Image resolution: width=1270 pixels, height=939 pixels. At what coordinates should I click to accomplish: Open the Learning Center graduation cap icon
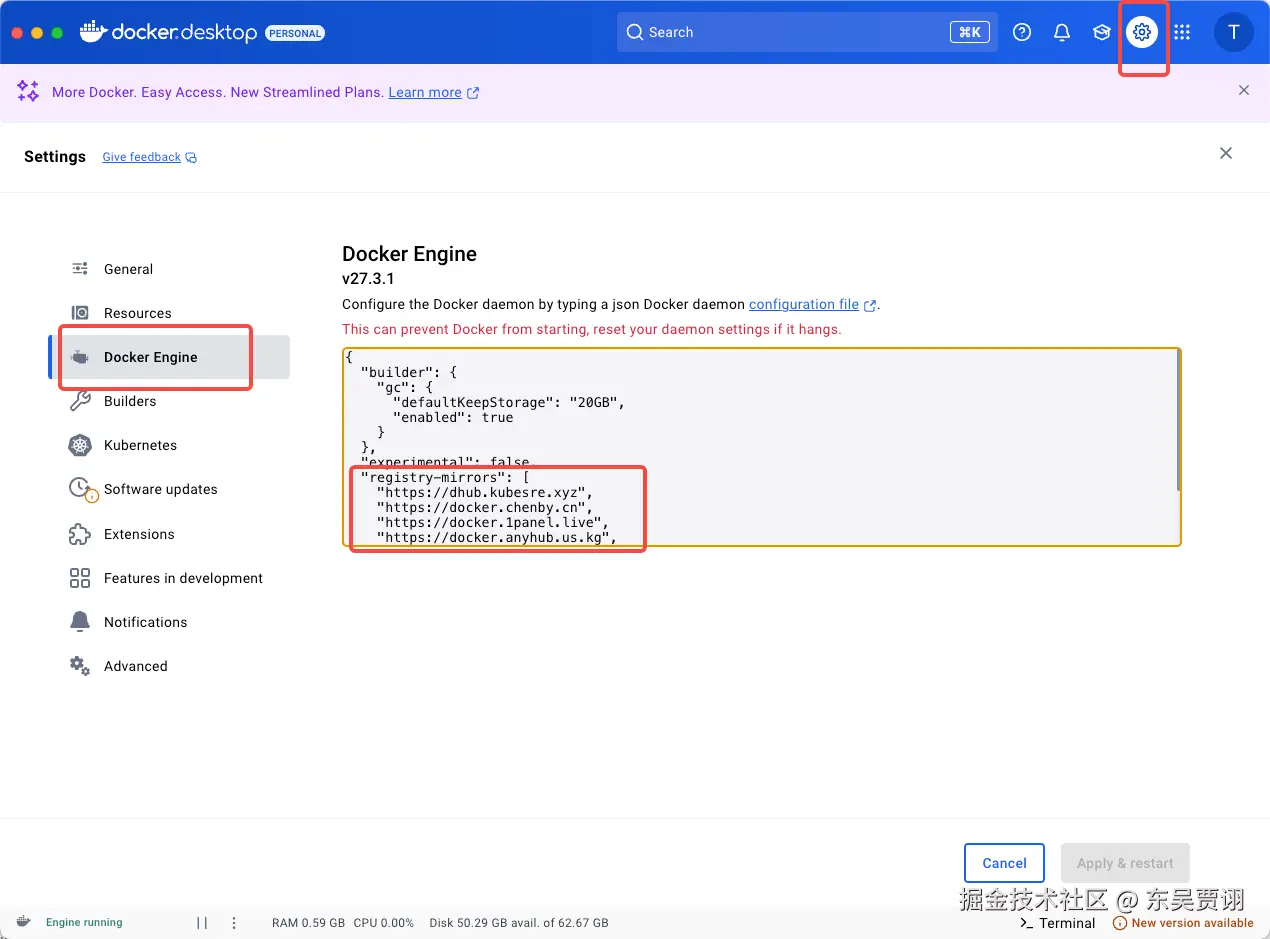1102,32
